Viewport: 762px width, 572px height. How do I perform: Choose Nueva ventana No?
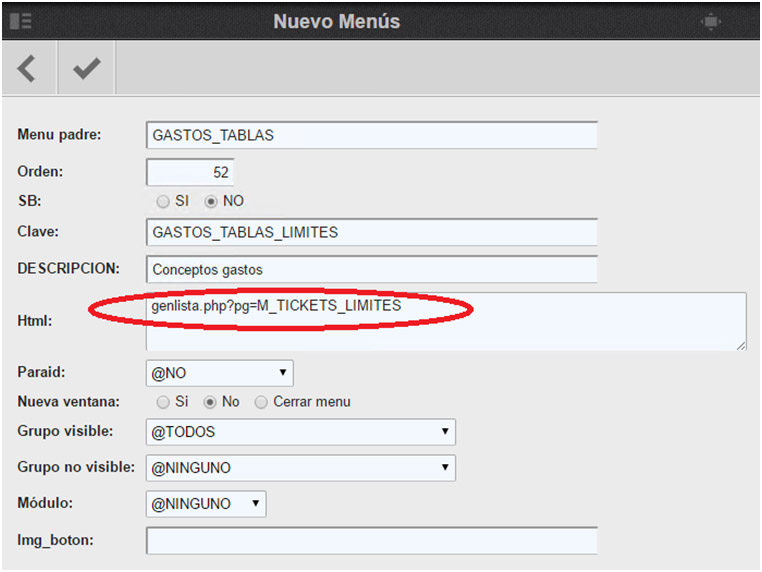pos(210,402)
